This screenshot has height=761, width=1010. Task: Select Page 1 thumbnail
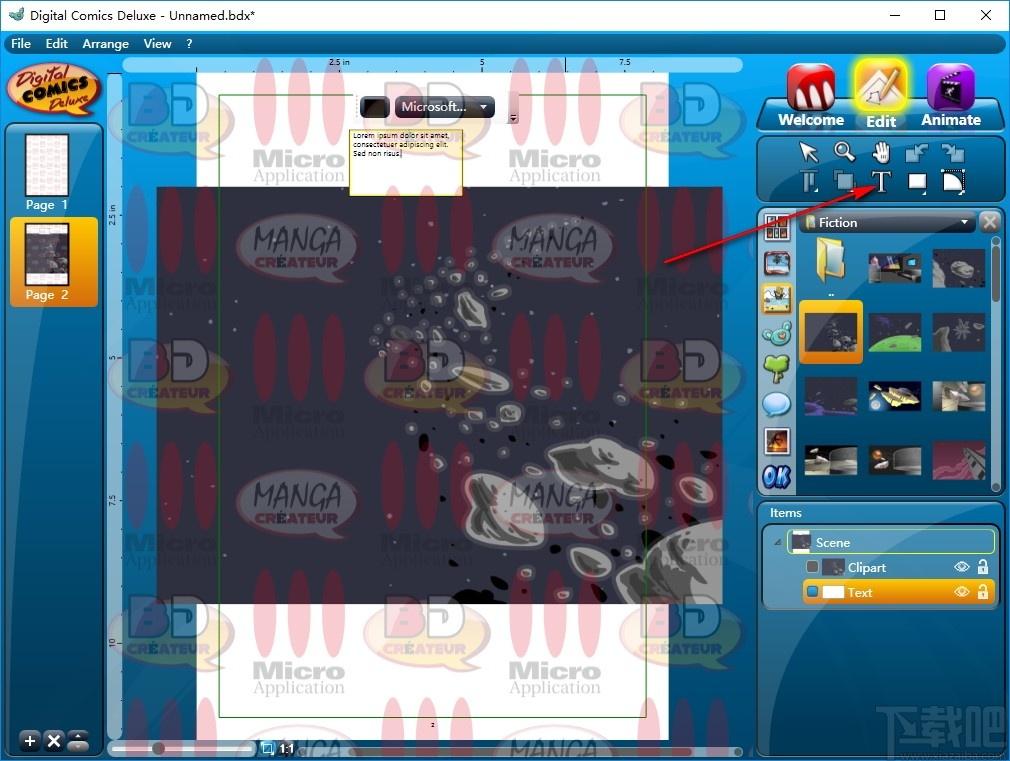46,171
